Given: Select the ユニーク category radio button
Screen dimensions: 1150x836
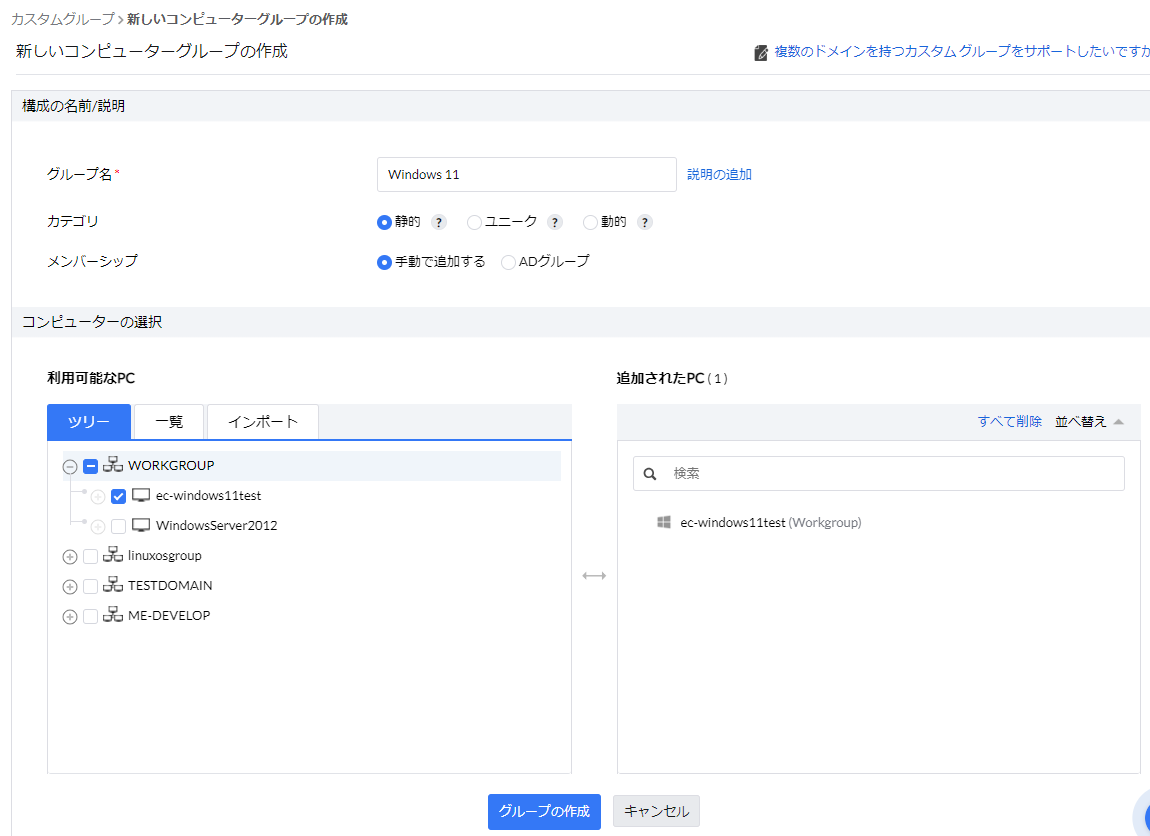Looking at the screenshot, I should (474, 222).
